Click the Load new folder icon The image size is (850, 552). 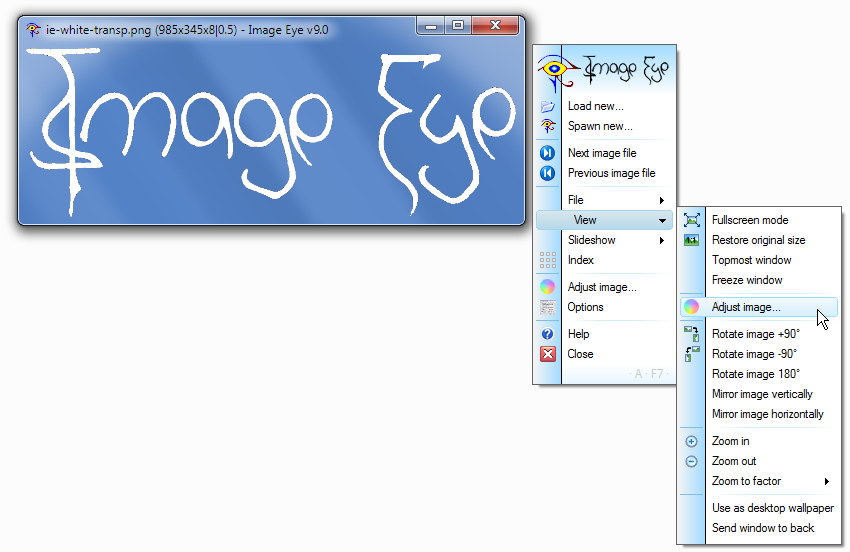coord(548,106)
